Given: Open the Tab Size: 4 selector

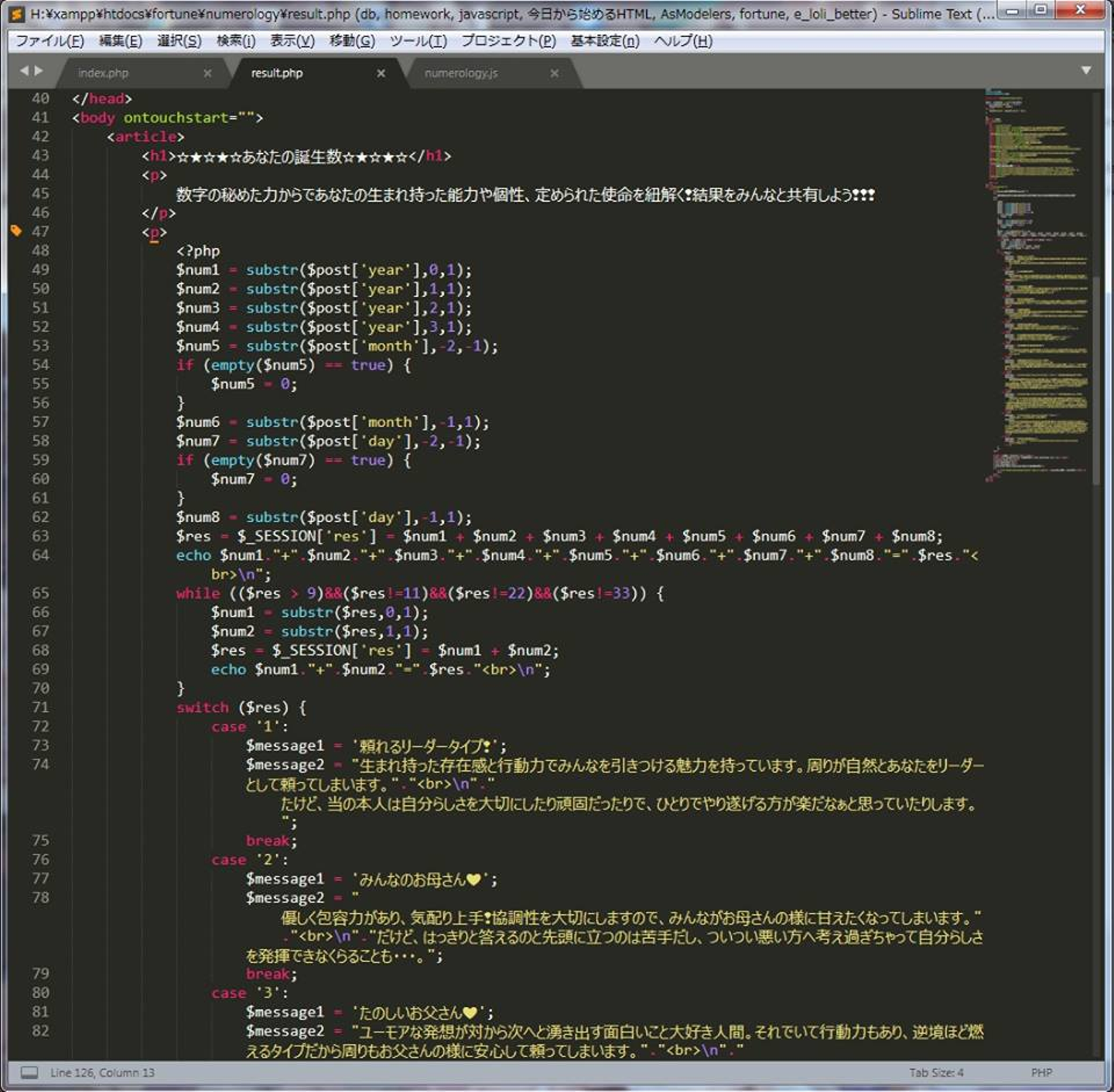Looking at the screenshot, I should [936, 1073].
